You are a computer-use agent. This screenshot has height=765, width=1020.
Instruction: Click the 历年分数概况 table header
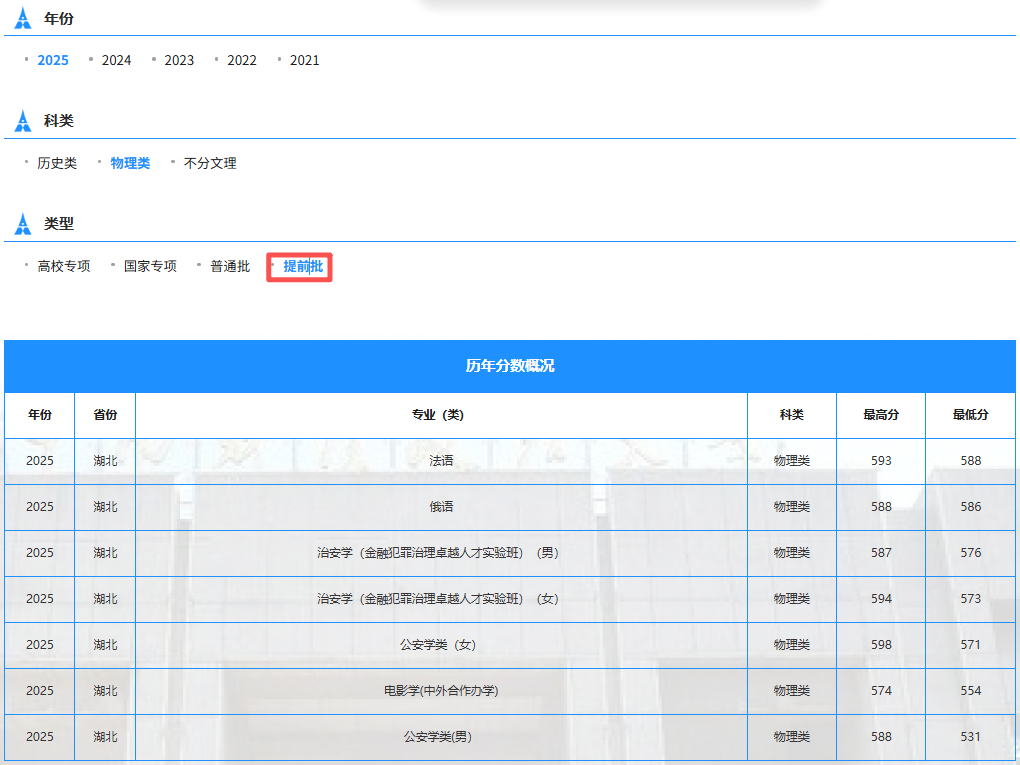click(x=510, y=366)
